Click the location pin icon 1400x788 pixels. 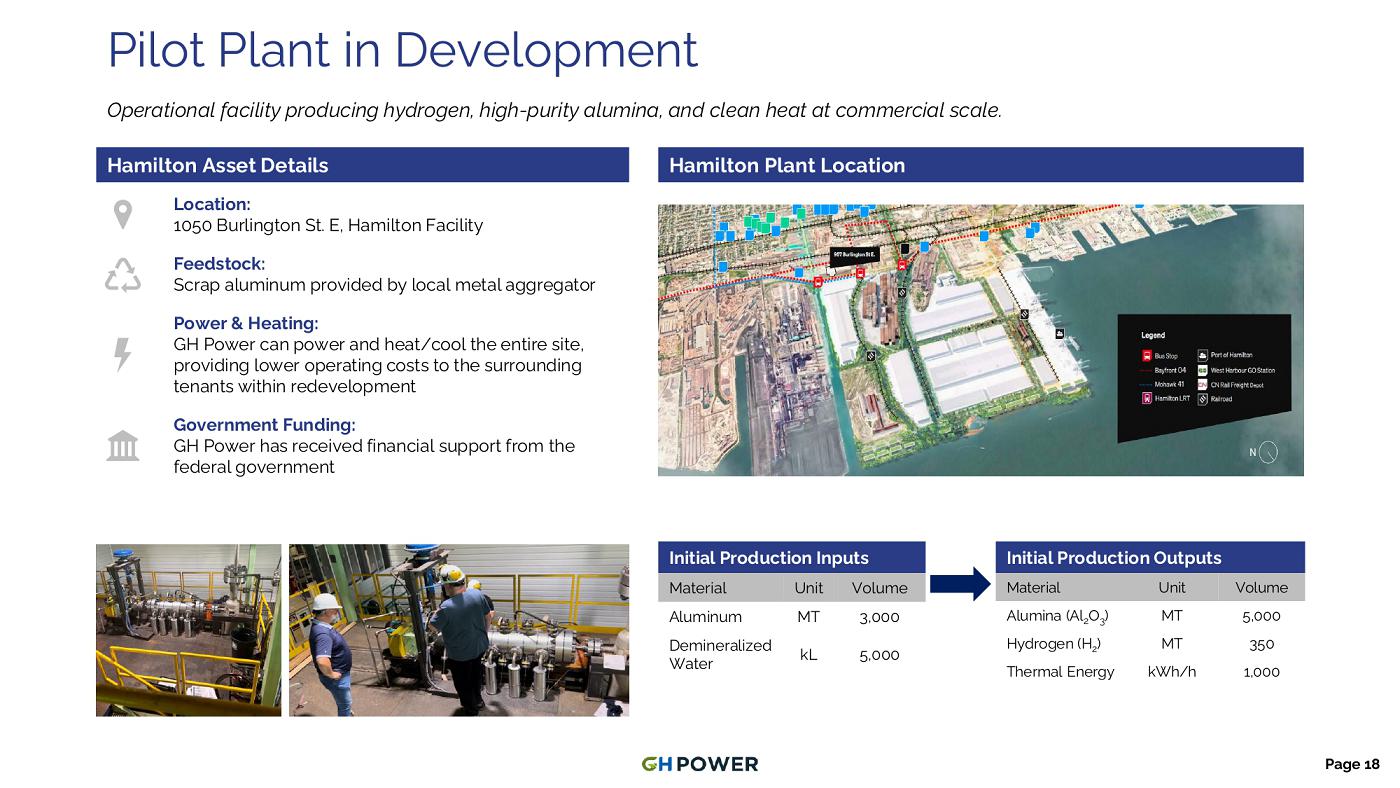[123, 215]
